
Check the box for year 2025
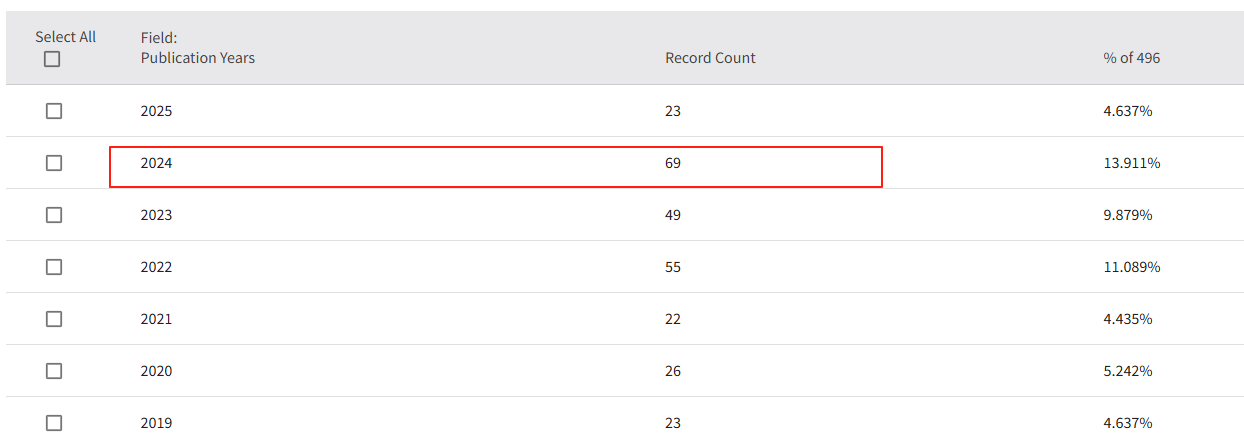click(54, 111)
